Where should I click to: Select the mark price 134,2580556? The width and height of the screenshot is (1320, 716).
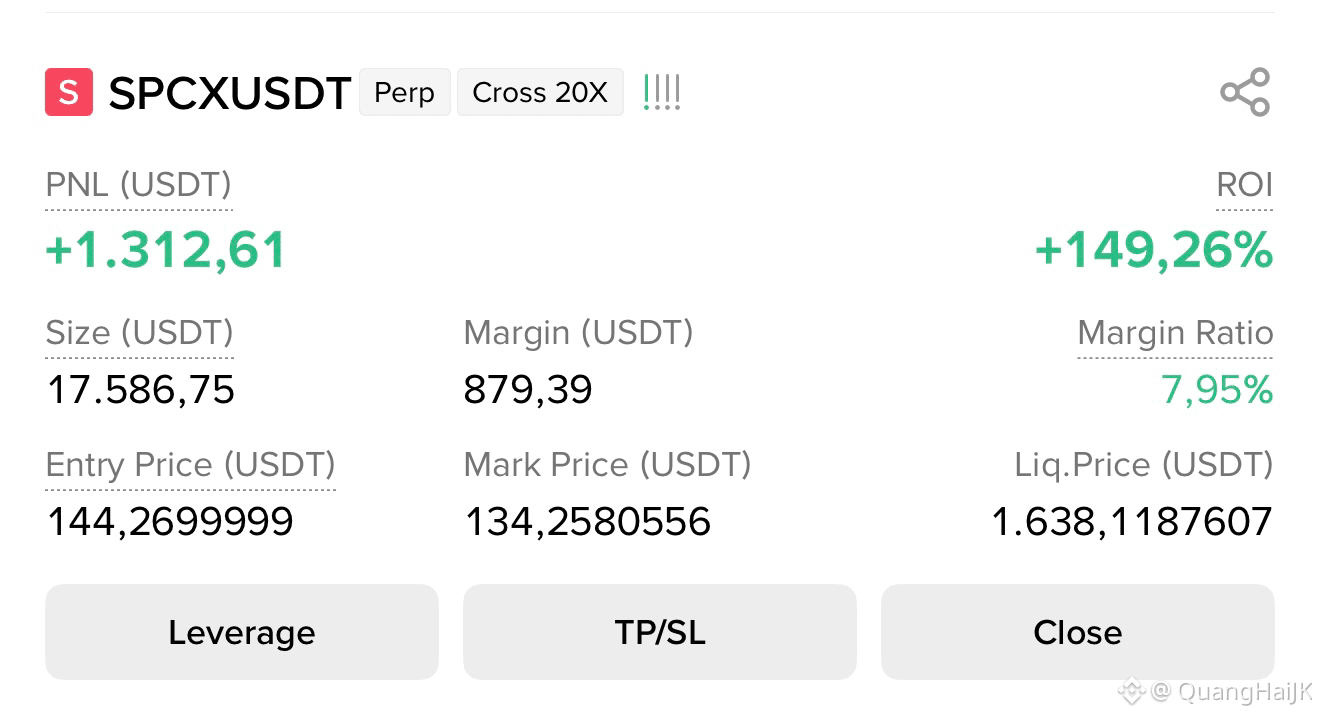click(x=588, y=522)
